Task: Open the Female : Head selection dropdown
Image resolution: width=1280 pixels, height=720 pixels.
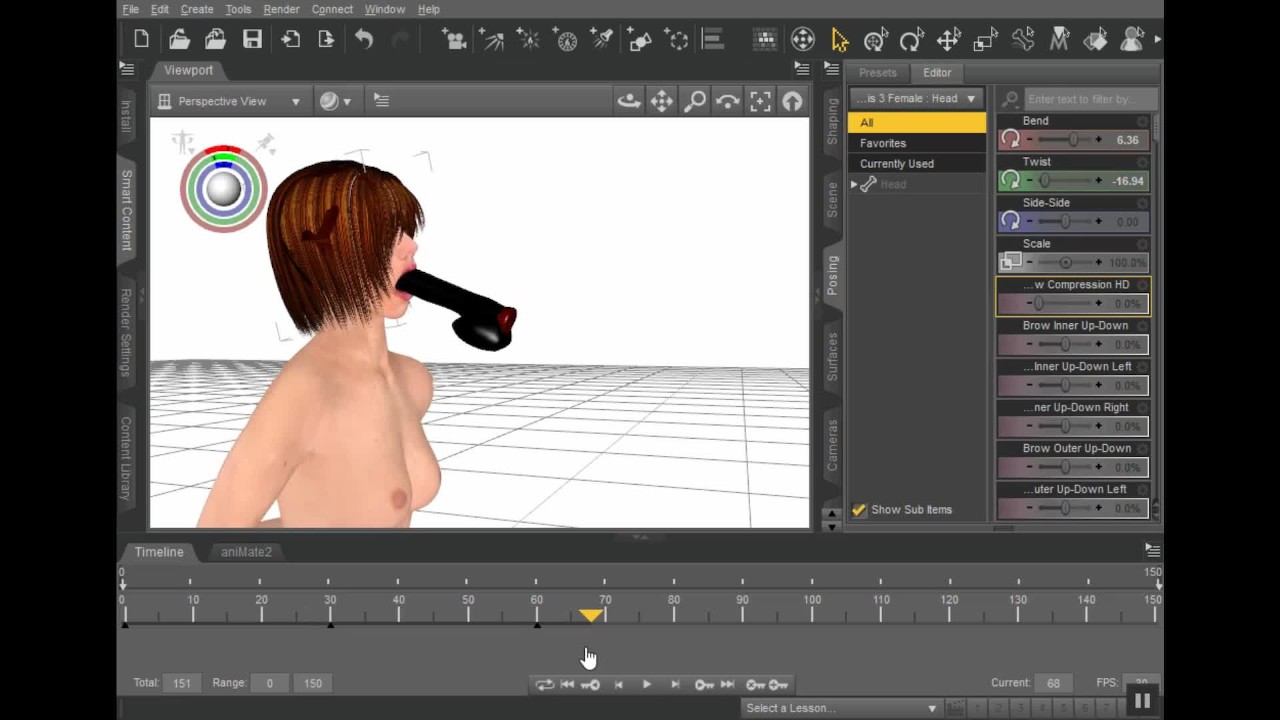Action: point(916,98)
